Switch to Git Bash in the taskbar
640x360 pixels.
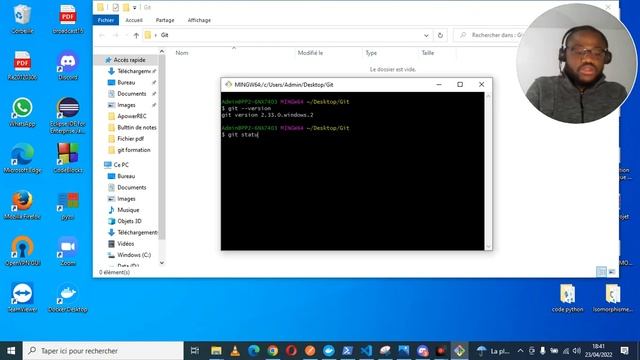coord(460,351)
